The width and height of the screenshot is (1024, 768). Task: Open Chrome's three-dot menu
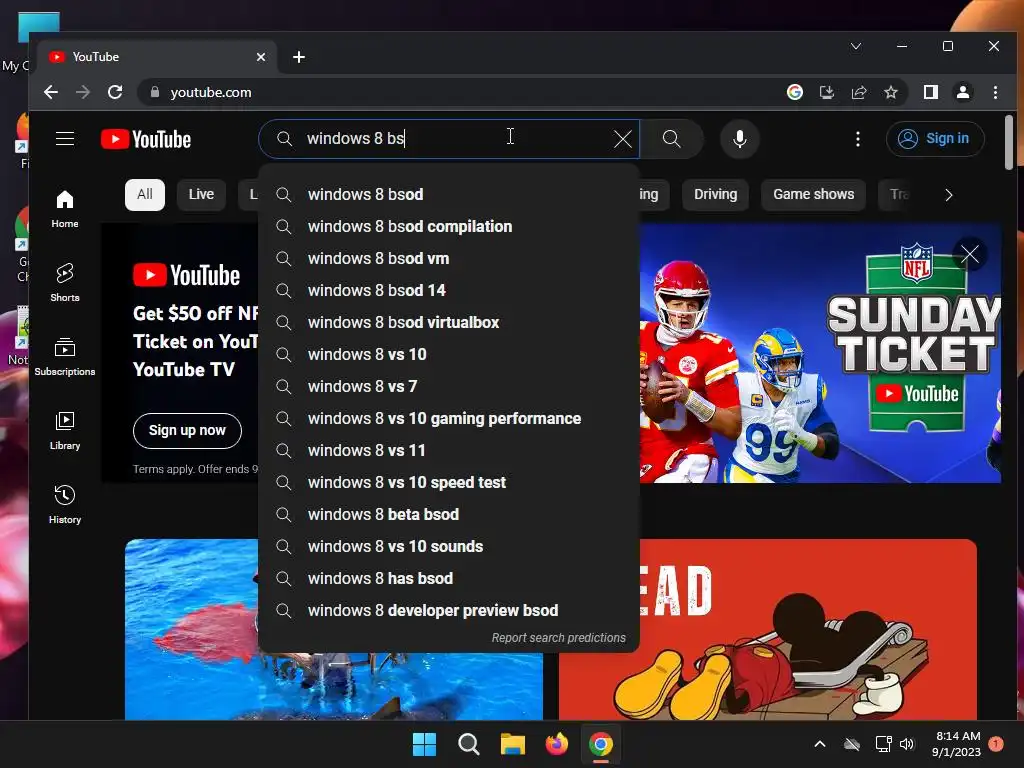pyautogui.click(x=995, y=92)
